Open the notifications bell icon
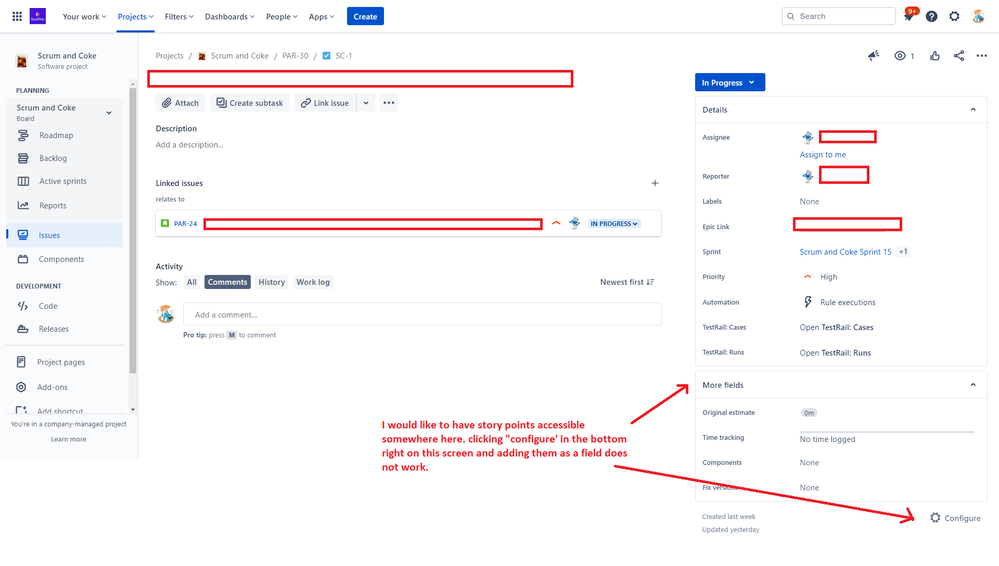Image resolution: width=999 pixels, height=566 pixels. [x=909, y=16]
